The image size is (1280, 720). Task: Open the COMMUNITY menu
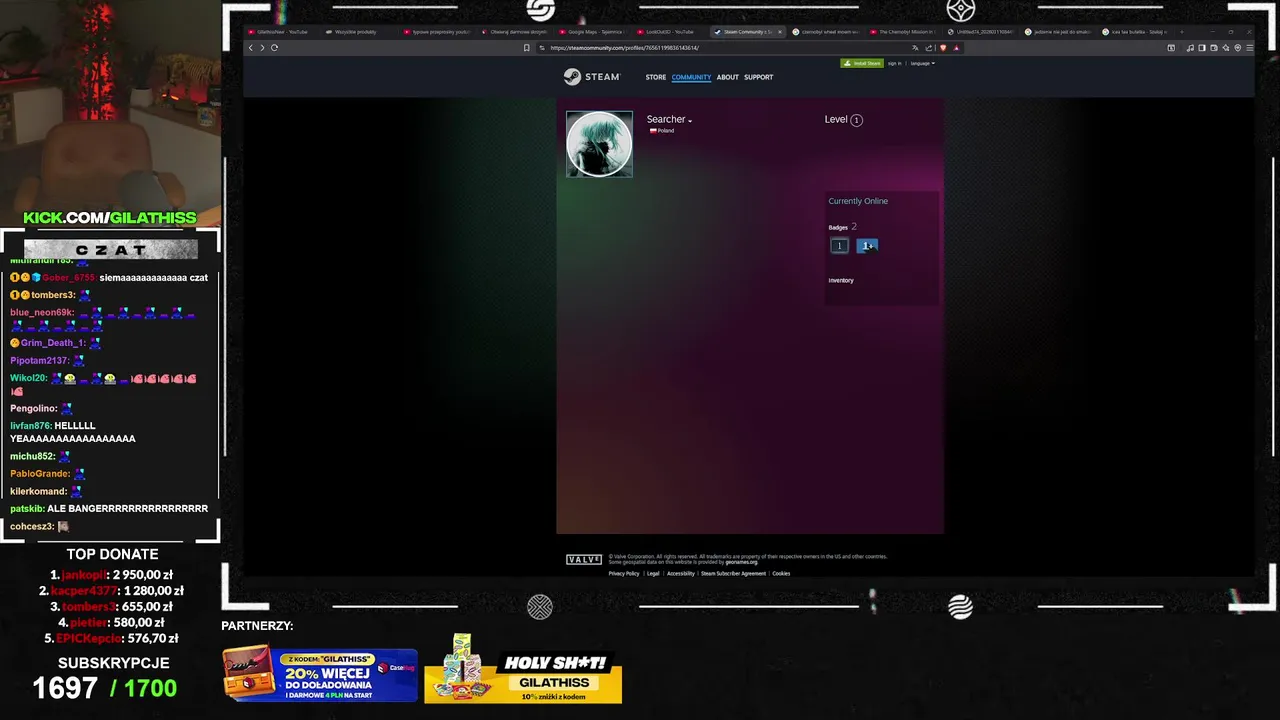tap(691, 77)
